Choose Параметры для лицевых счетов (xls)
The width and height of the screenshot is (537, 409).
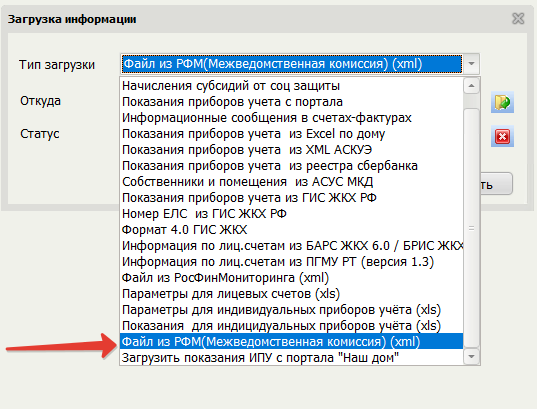[x=291, y=294]
